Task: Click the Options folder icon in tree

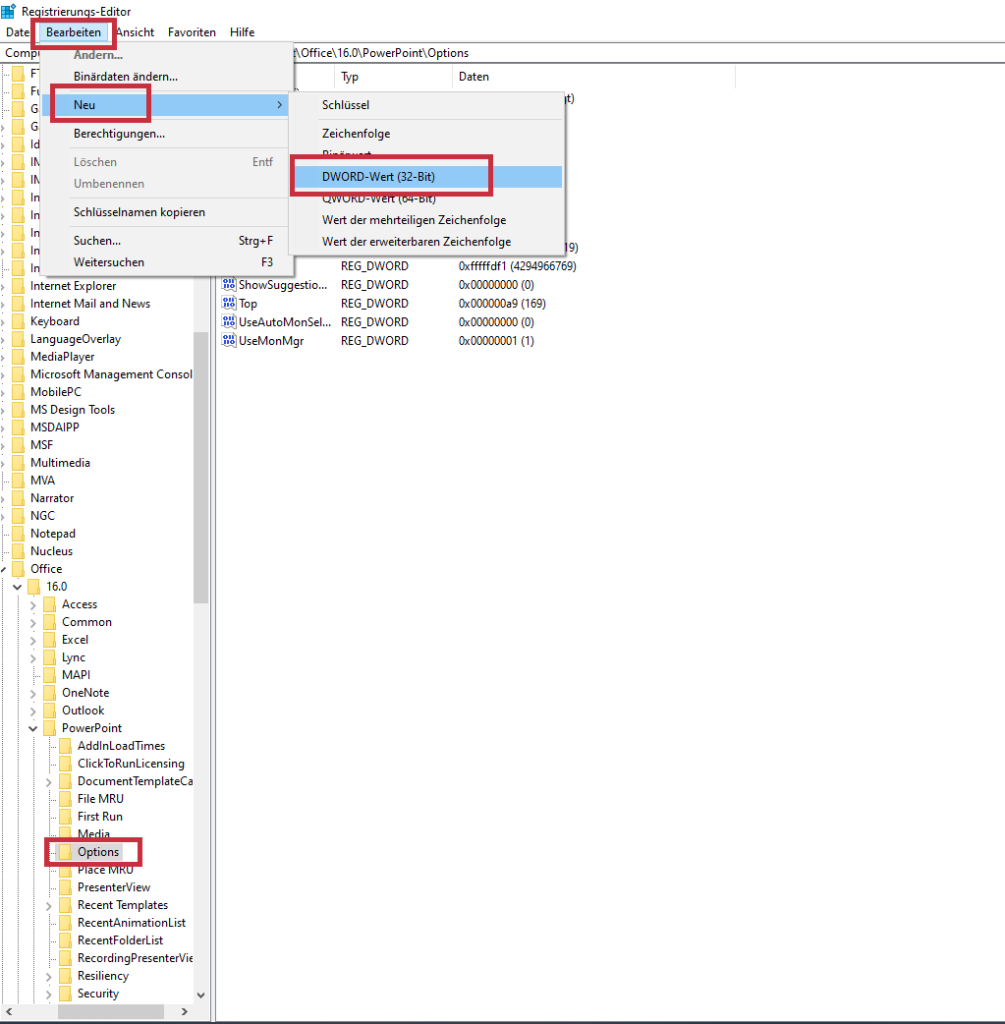Action: click(x=65, y=852)
